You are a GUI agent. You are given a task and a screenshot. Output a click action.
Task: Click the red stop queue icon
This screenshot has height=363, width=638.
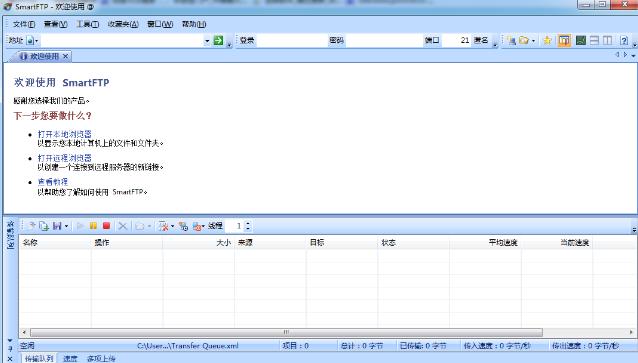[x=107, y=226]
